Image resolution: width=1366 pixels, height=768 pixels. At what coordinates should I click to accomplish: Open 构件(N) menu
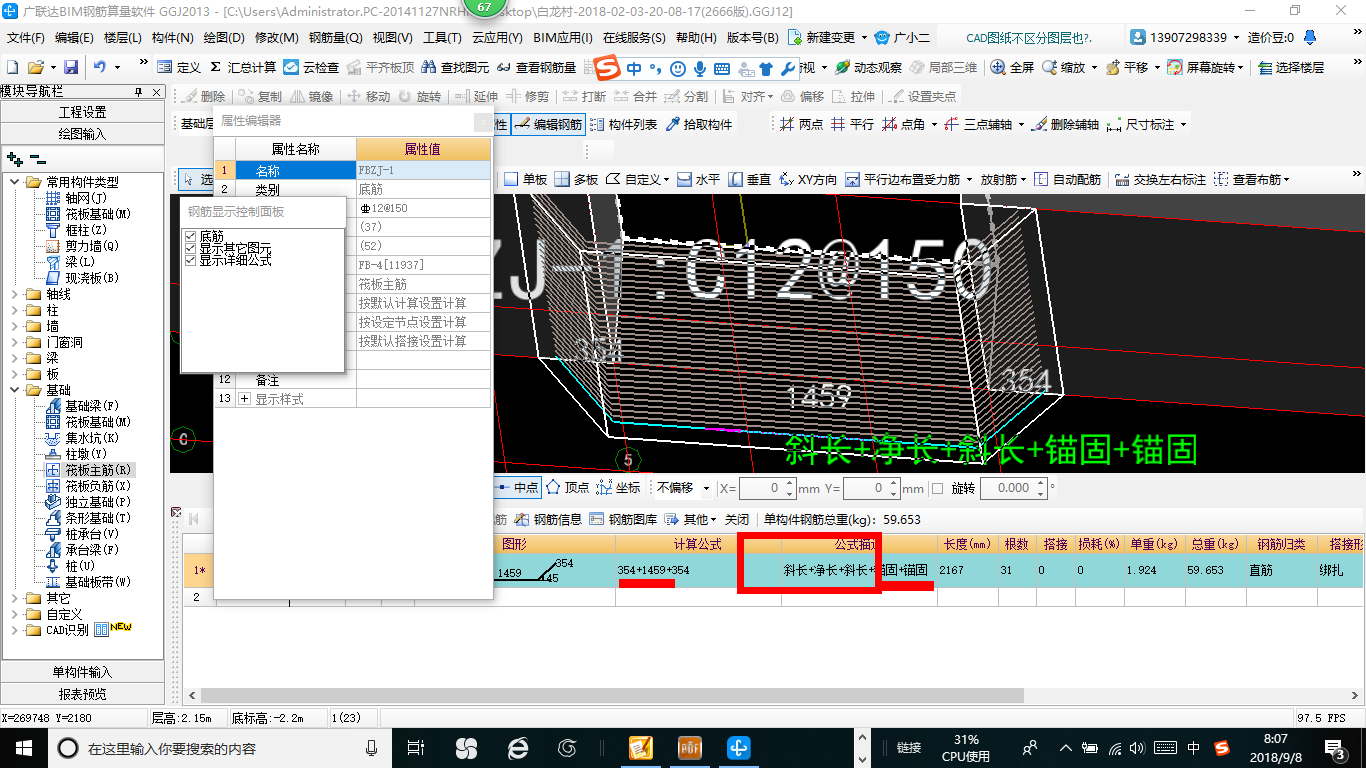coord(173,38)
